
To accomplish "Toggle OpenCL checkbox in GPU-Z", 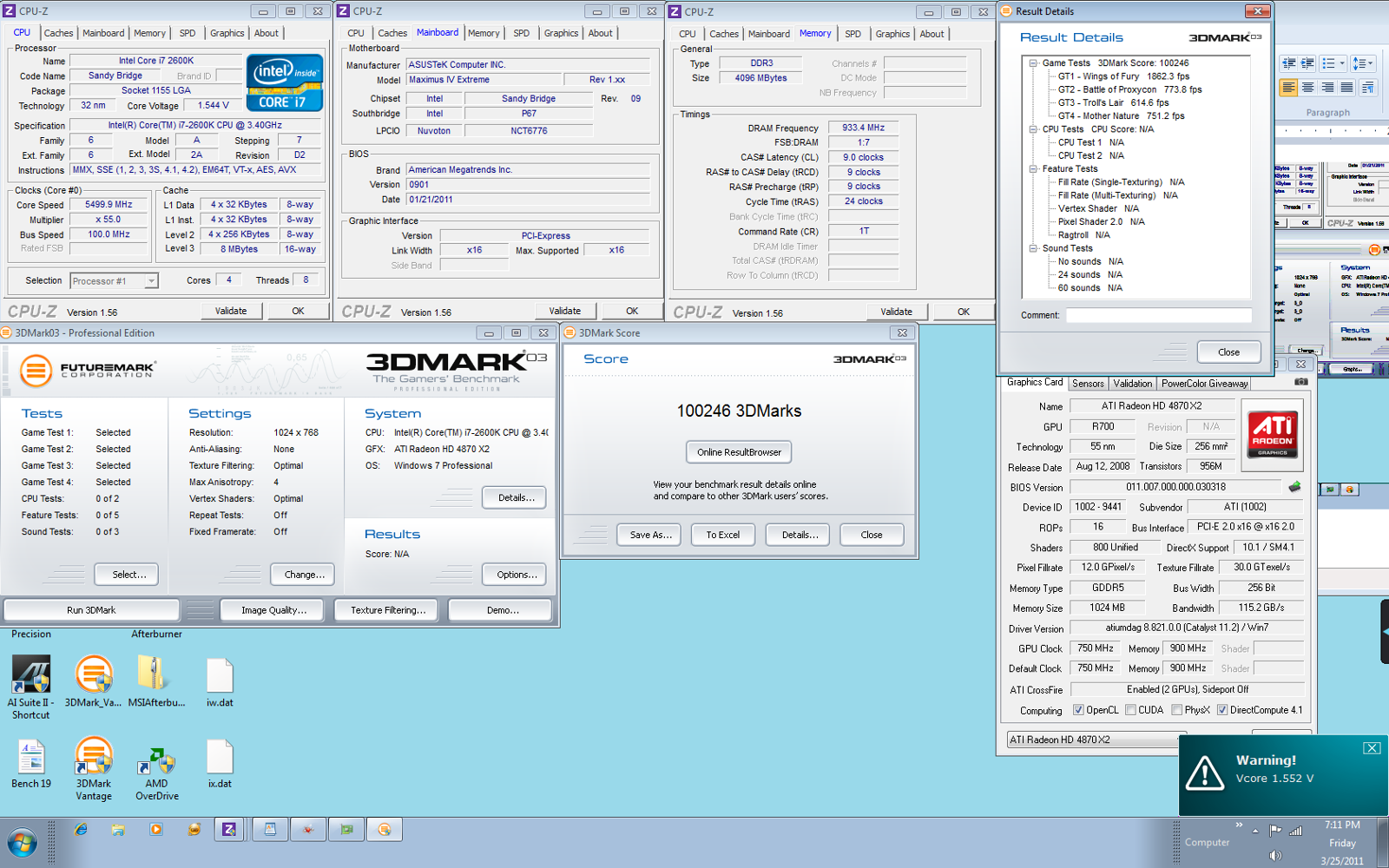I will [1078, 710].
